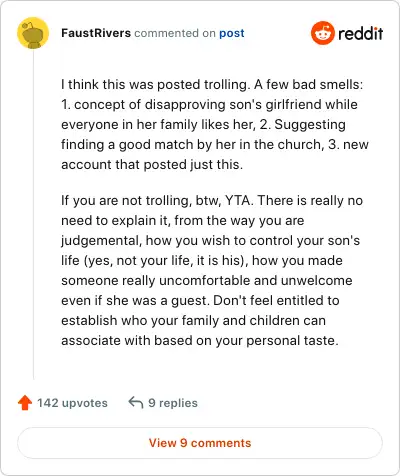This screenshot has width=400, height=476.
Task: Click the line "account that posted just this."
Action: 152,164
